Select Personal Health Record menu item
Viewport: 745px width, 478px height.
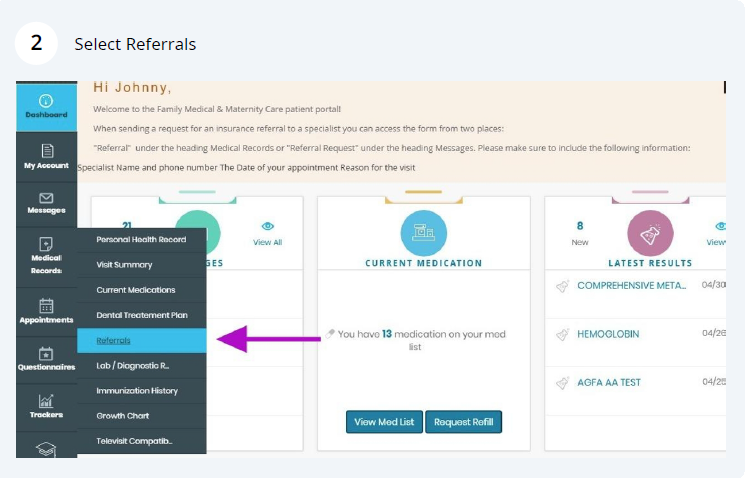(141, 240)
